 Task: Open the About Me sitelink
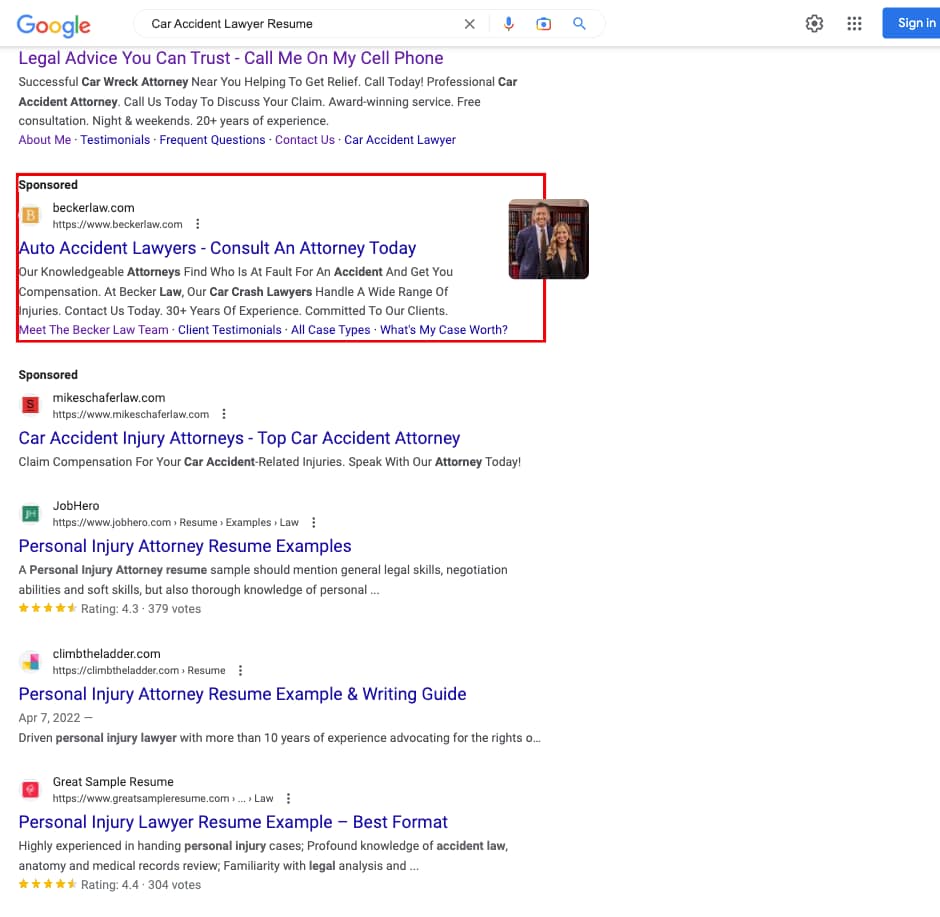click(x=44, y=140)
